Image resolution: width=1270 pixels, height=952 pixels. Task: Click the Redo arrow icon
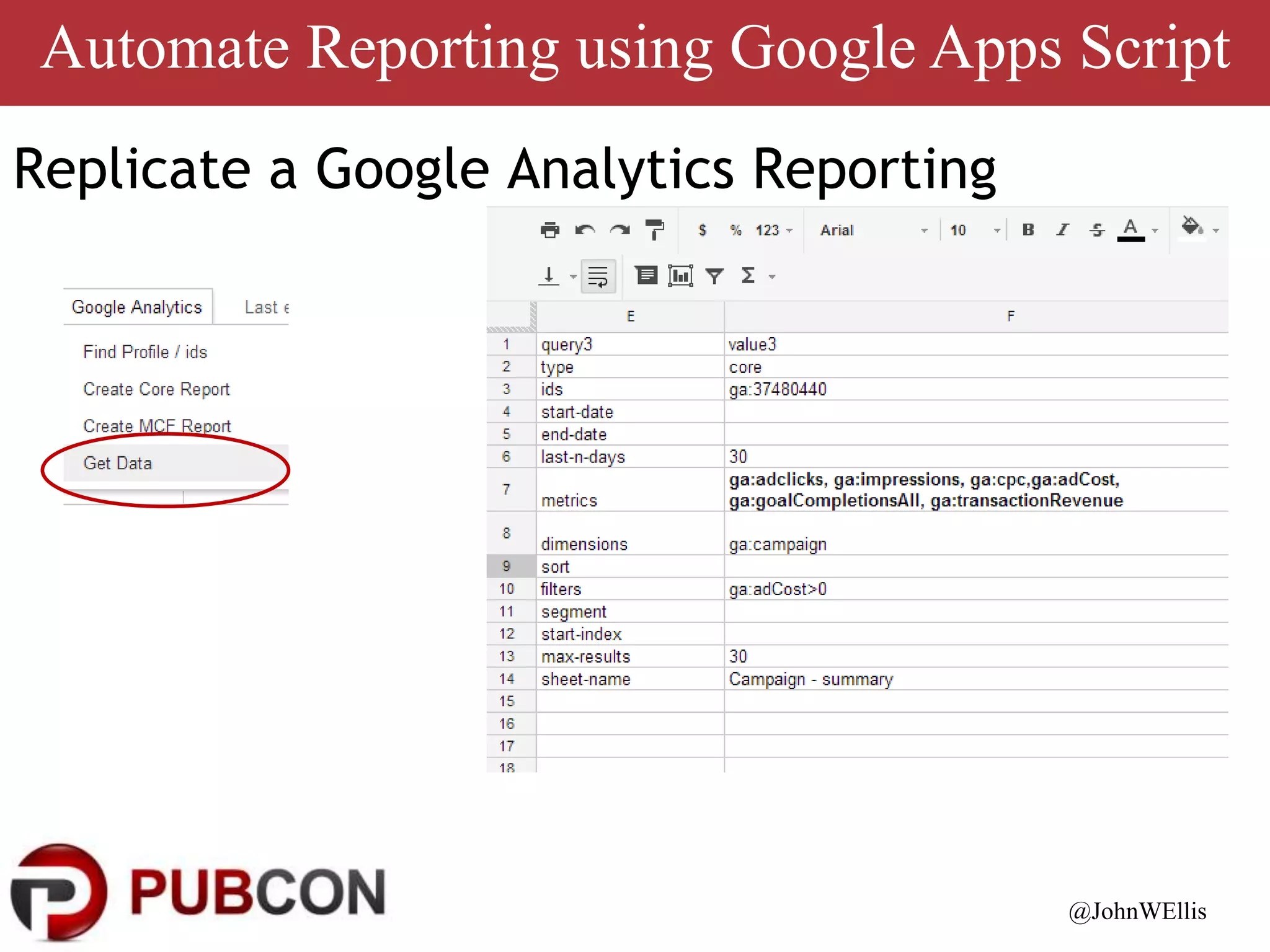[619, 231]
